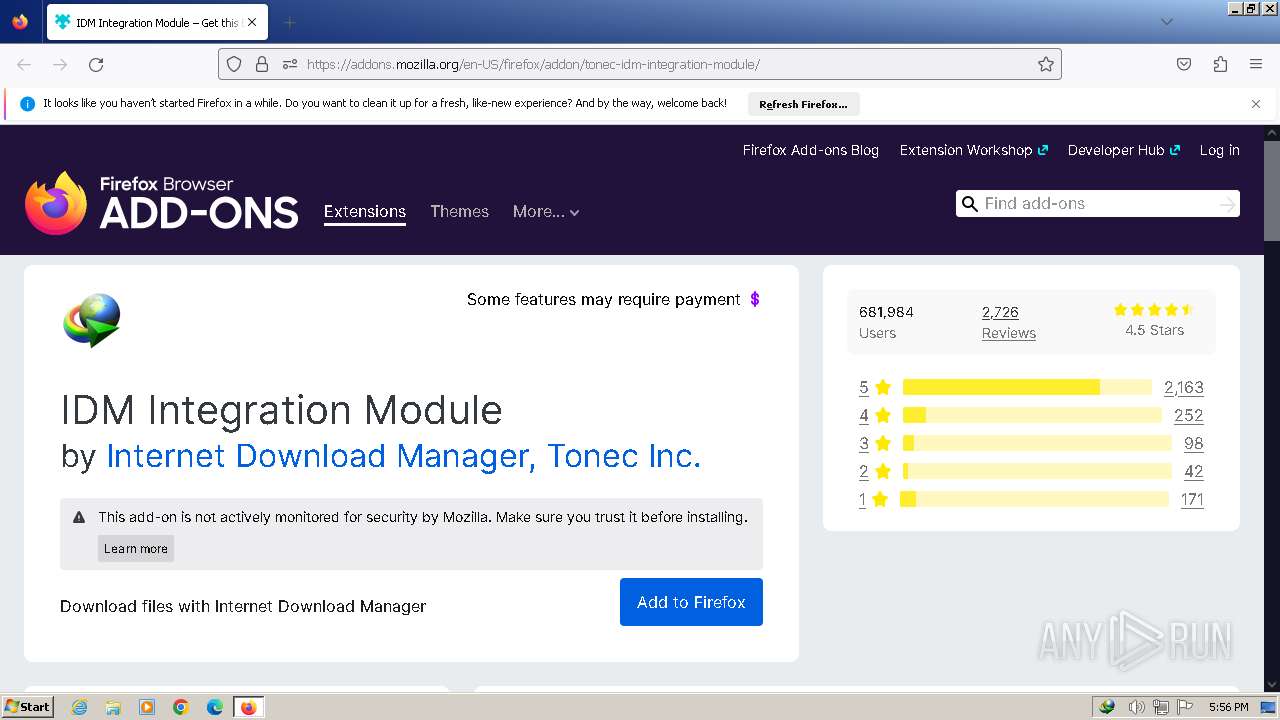Click the IDM add-on globe icon

point(92,320)
